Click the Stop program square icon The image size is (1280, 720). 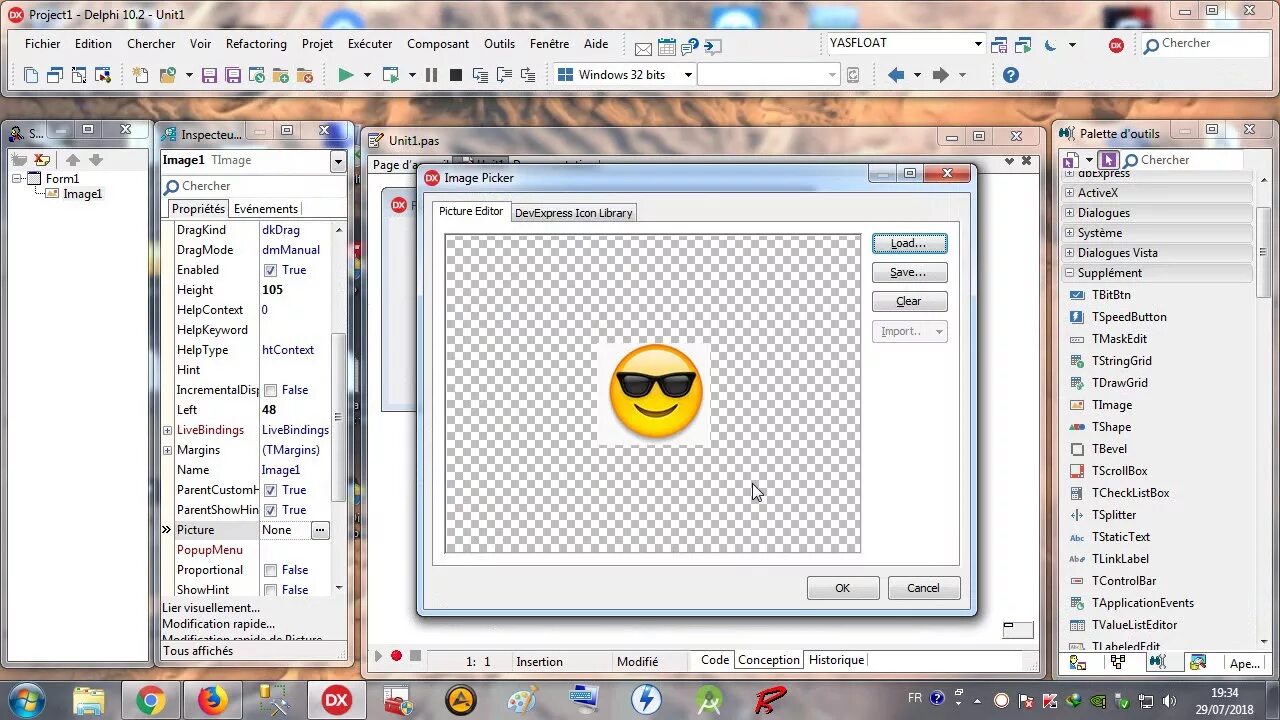tap(456, 75)
